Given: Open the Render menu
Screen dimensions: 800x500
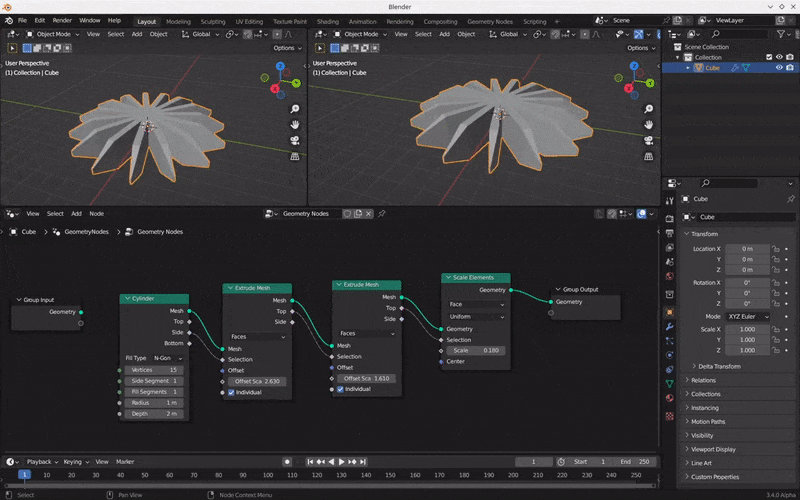Looking at the screenshot, I should [62, 20].
